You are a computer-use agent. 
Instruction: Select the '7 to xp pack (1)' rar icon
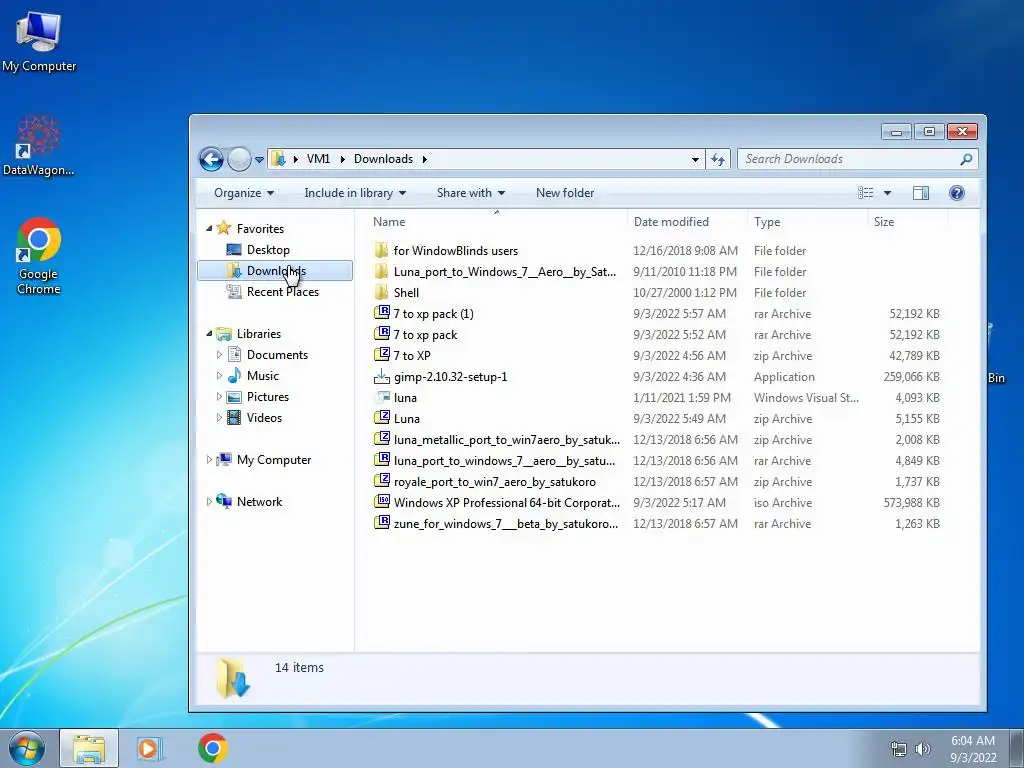pos(381,313)
